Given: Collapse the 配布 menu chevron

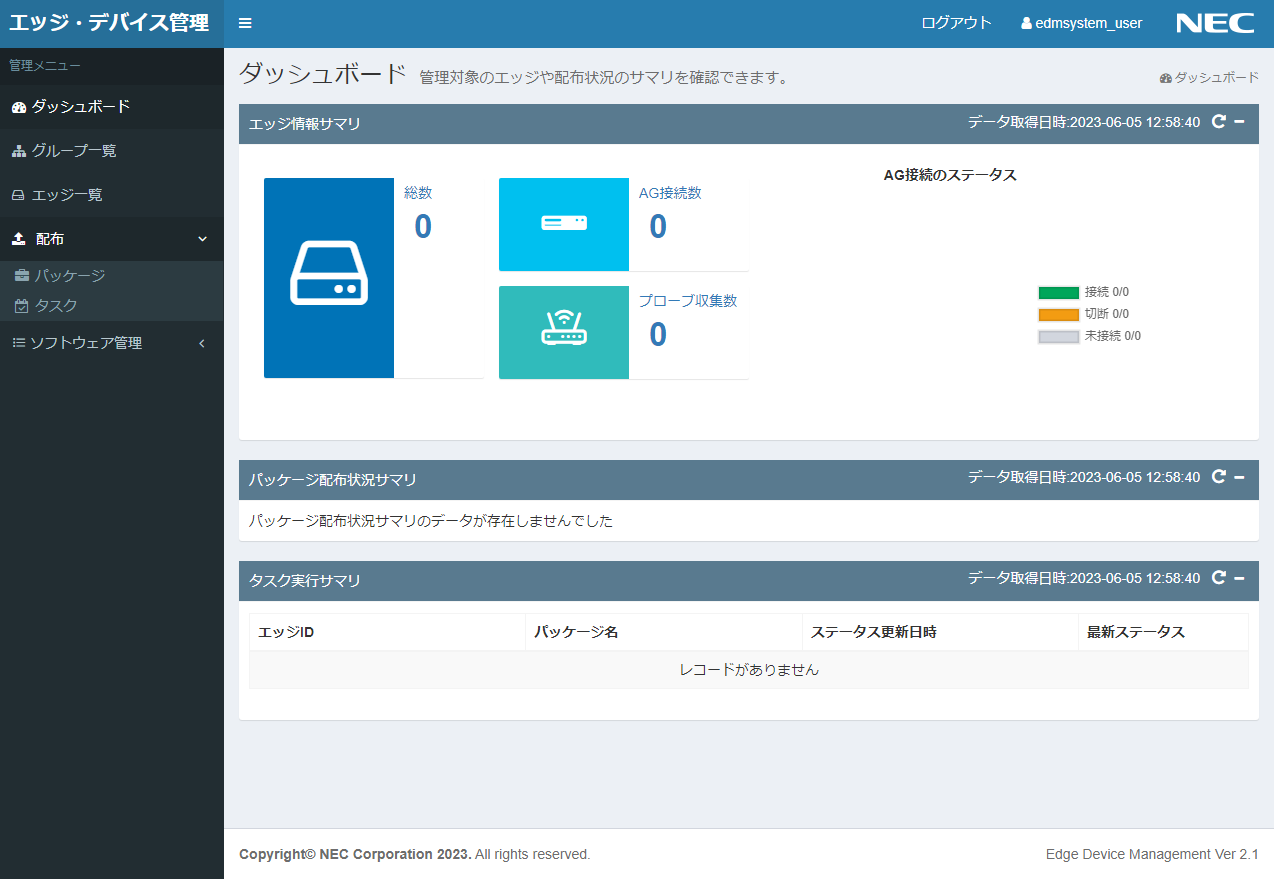Looking at the screenshot, I should (x=202, y=239).
